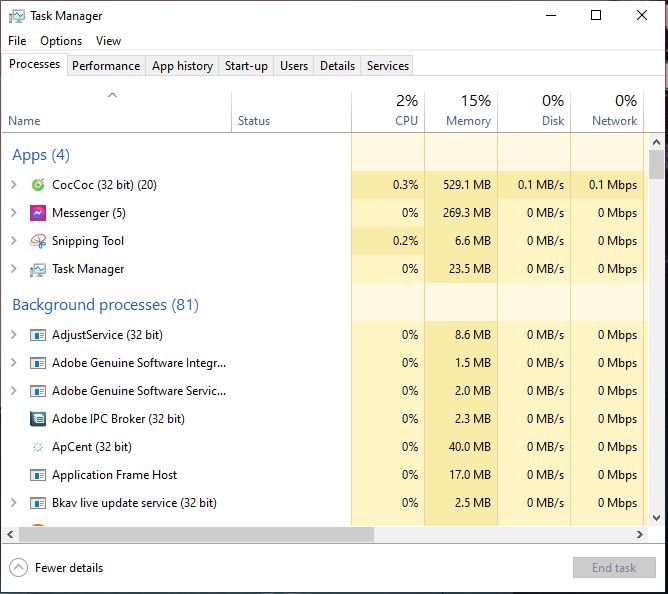Sort by CPU usage column
This screenshot has height=594, width=668.
(x=388, y=112)
